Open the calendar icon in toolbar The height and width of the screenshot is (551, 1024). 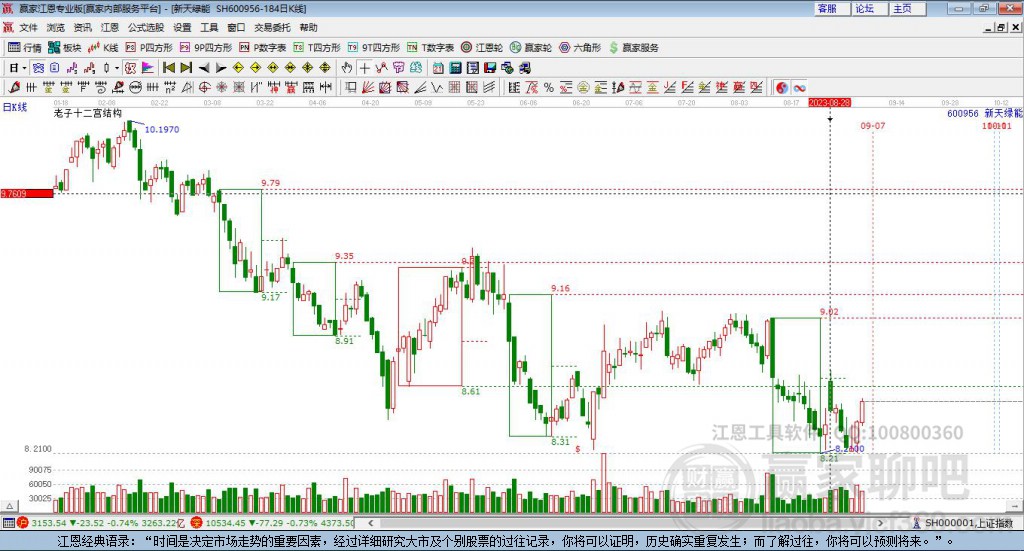[x=438, y=68]
